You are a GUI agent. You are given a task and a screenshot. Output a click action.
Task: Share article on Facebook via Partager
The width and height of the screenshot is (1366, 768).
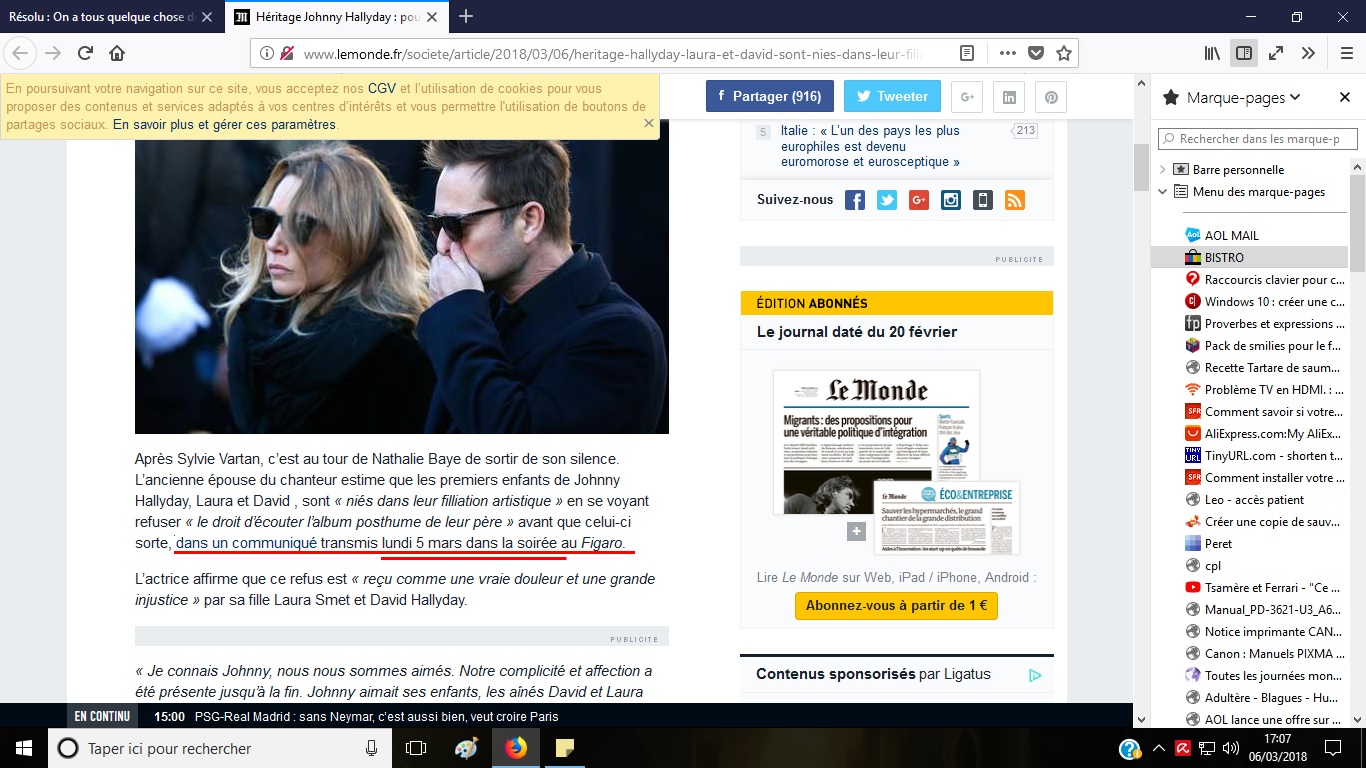coord(770,96)
